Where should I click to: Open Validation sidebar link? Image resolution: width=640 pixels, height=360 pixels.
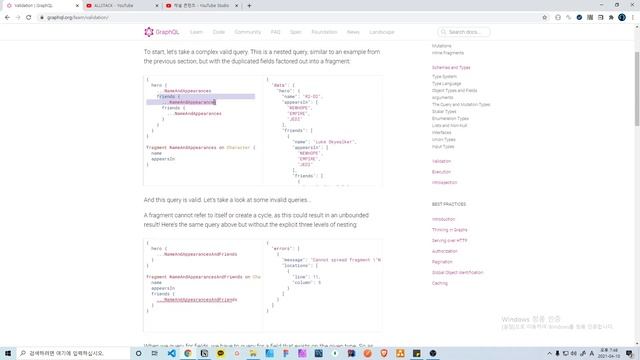click(441, 161)
